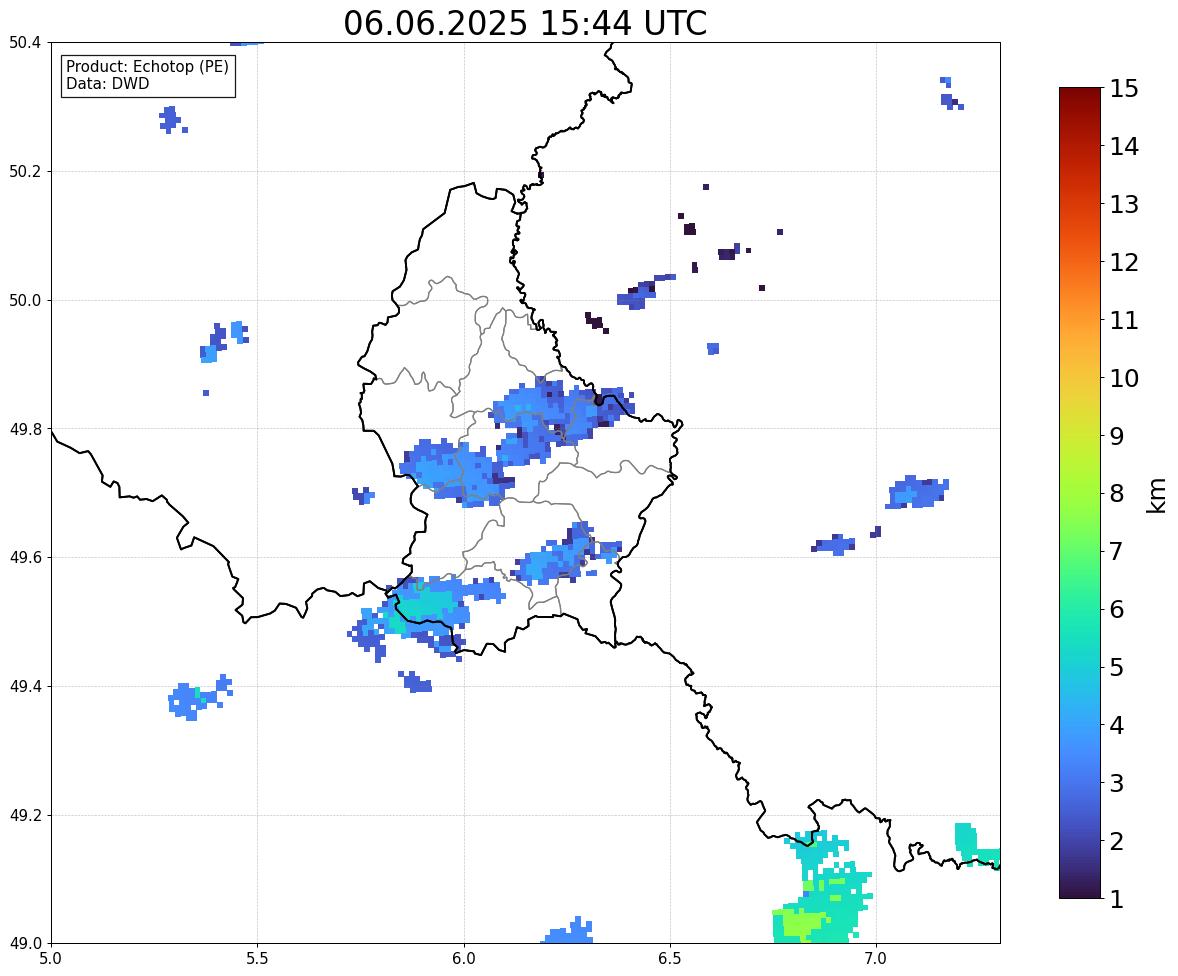1178x976 pixels.
Task: Click colorbar tick label 11
Action: coord(1124,320)
